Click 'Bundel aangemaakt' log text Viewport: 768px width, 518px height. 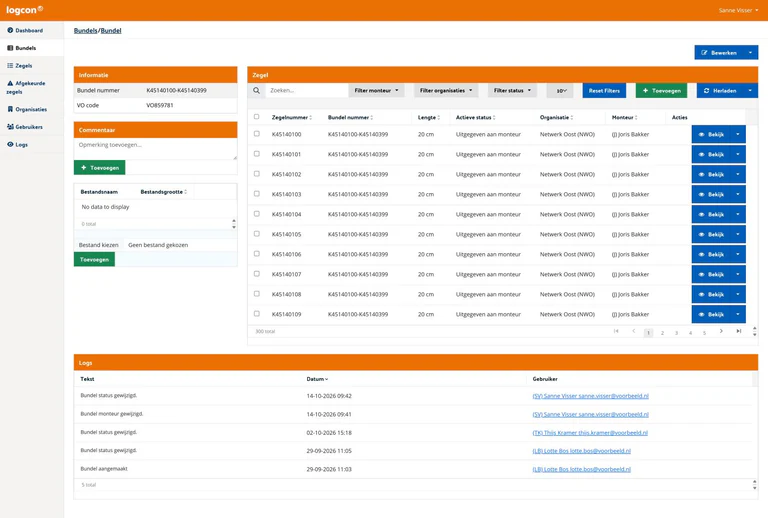(104, 469)
